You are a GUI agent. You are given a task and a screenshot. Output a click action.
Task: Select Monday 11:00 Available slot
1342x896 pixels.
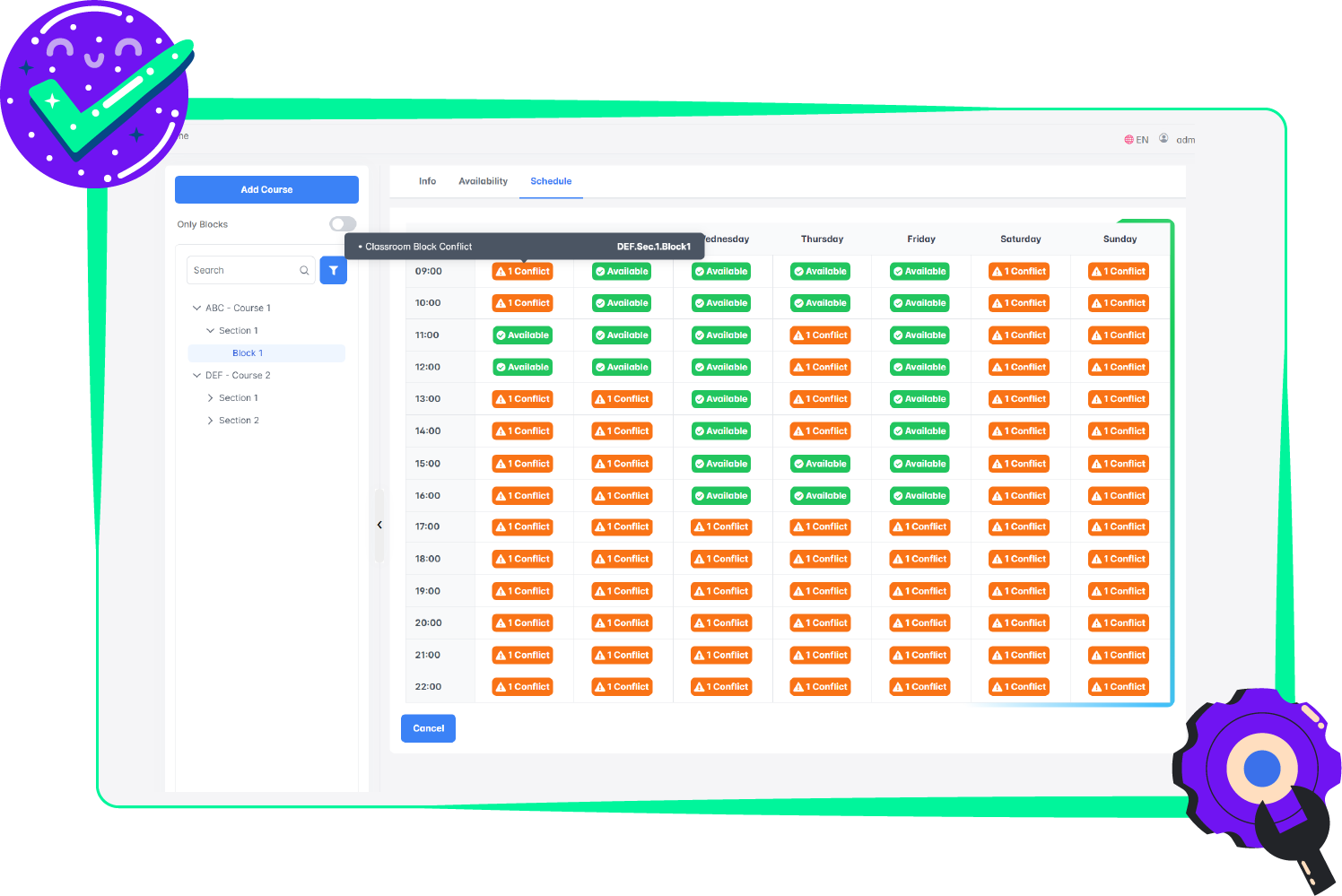[x=523, y=335]
